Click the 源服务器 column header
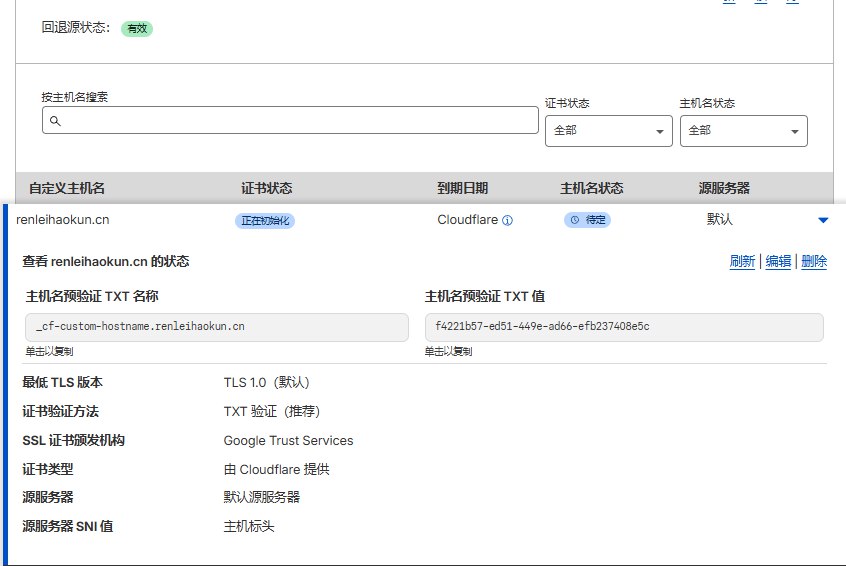 [x=723, y=188]
